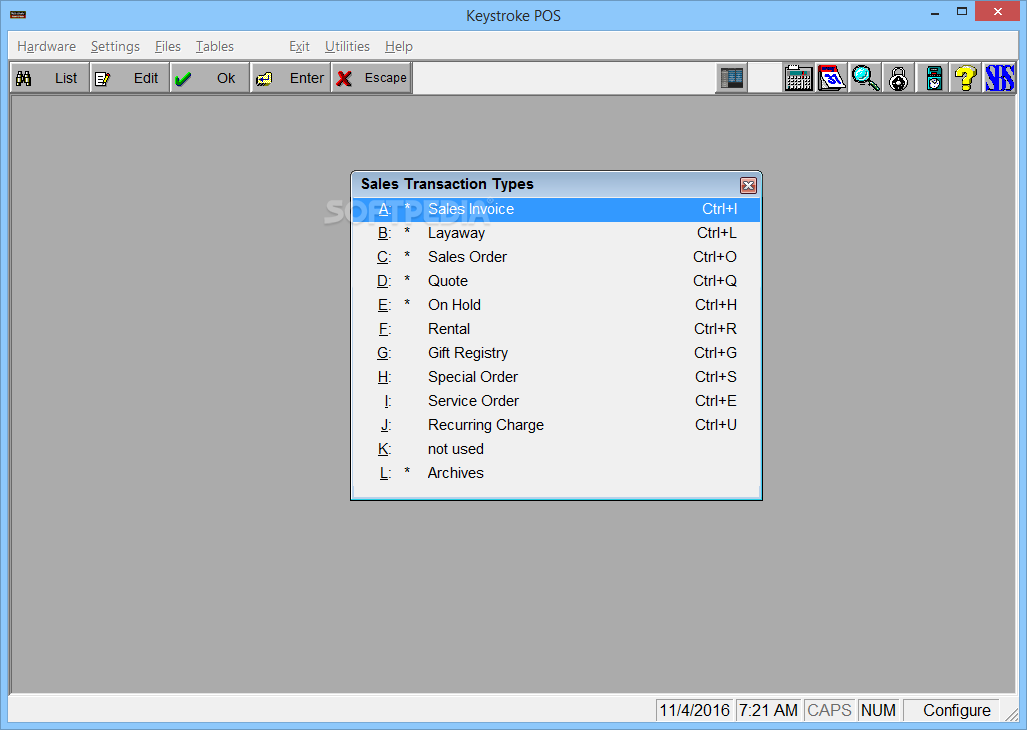1027x730 pixels.
Task: Click the binoculars List toolbar button
Action: [x=50, y=78]
